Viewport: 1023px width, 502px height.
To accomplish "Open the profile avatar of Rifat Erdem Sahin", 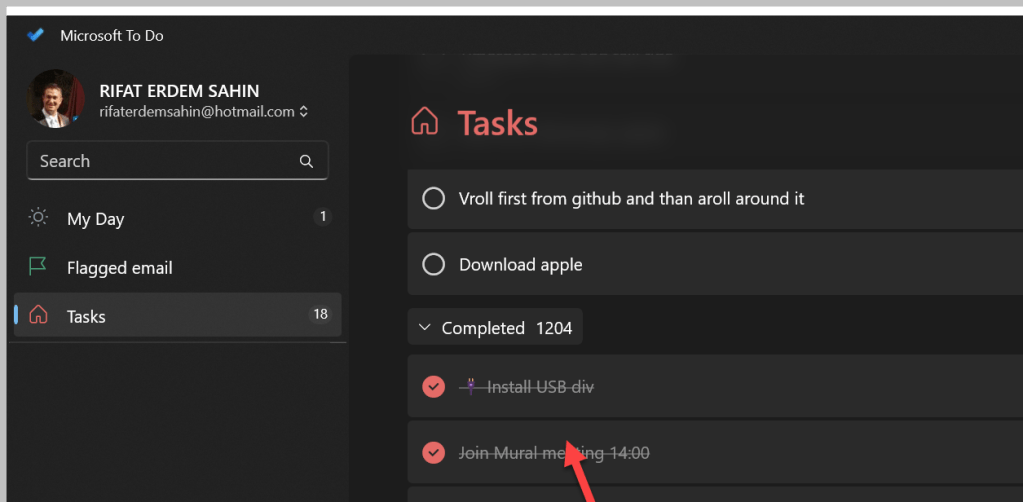I will tap(56, 99).
